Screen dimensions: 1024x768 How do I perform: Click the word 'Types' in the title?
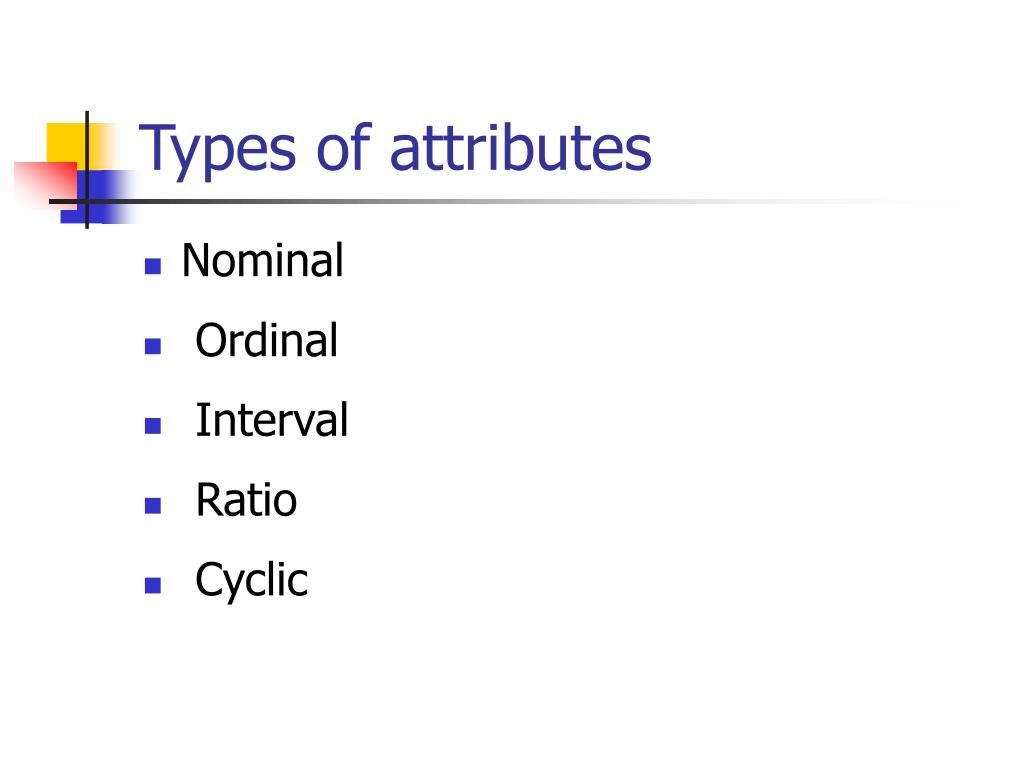(217, 150)
